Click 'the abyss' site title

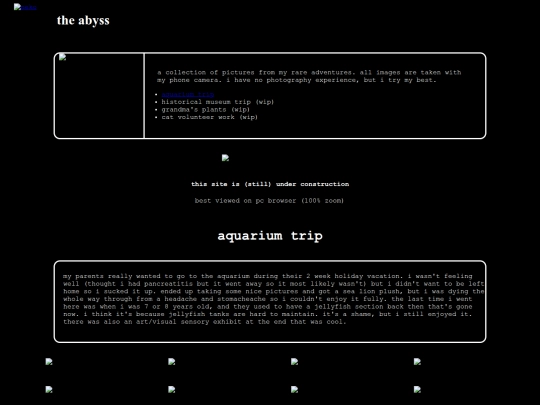pos(83,20)
